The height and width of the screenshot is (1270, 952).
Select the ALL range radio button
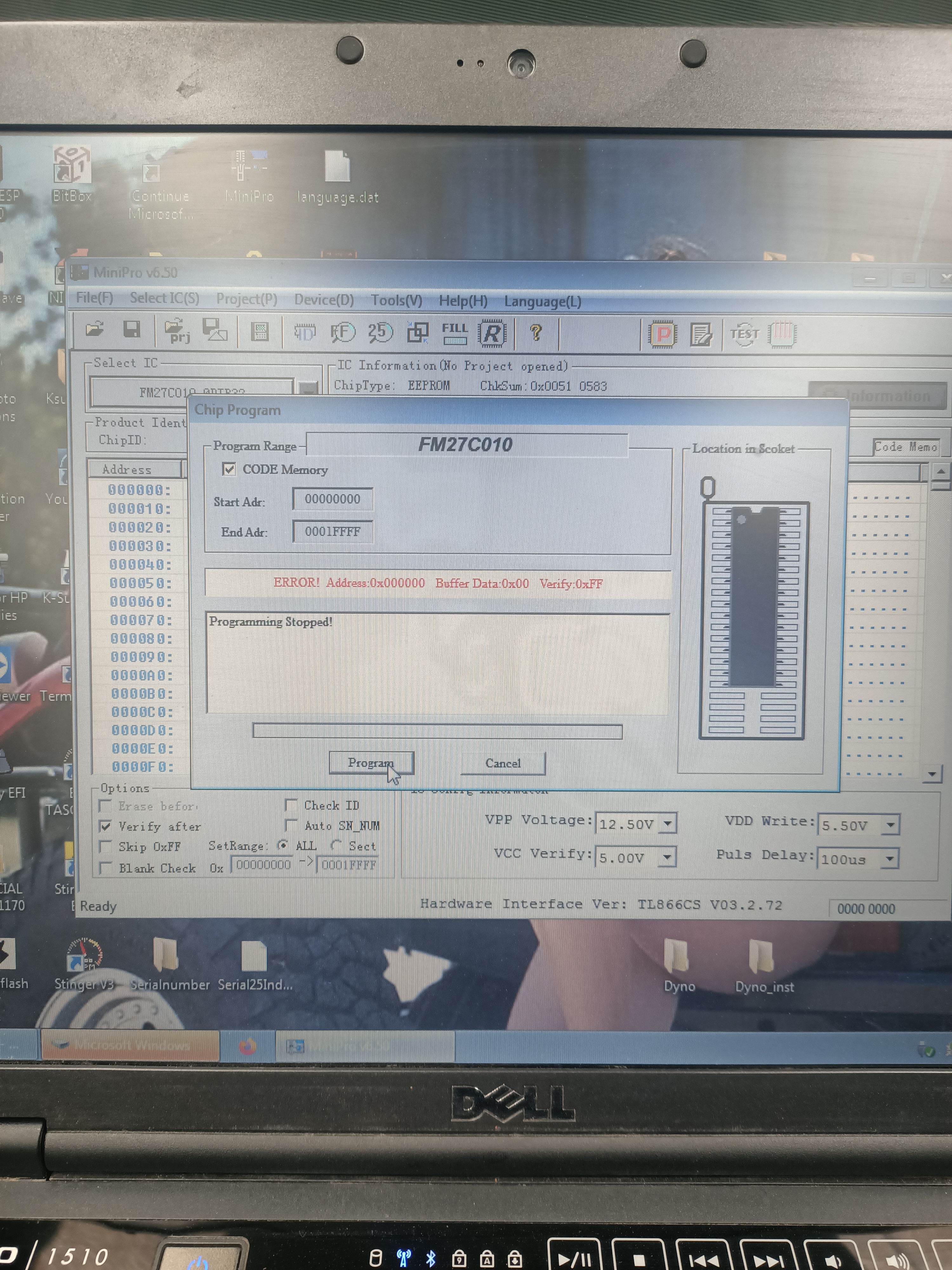coord(283,845)
